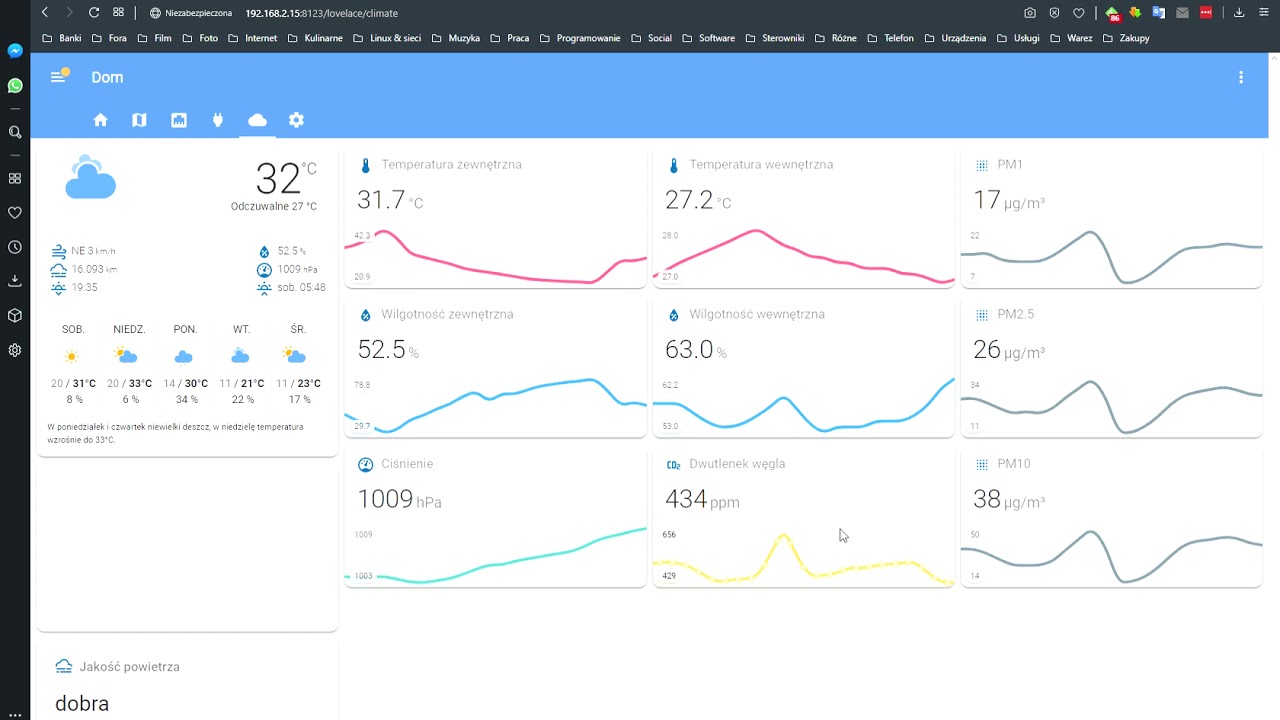Open the Urządzenia bookmarks folder
This screenshot has width=1280, height=720.
pyautogui.click(x=955, y=38)
